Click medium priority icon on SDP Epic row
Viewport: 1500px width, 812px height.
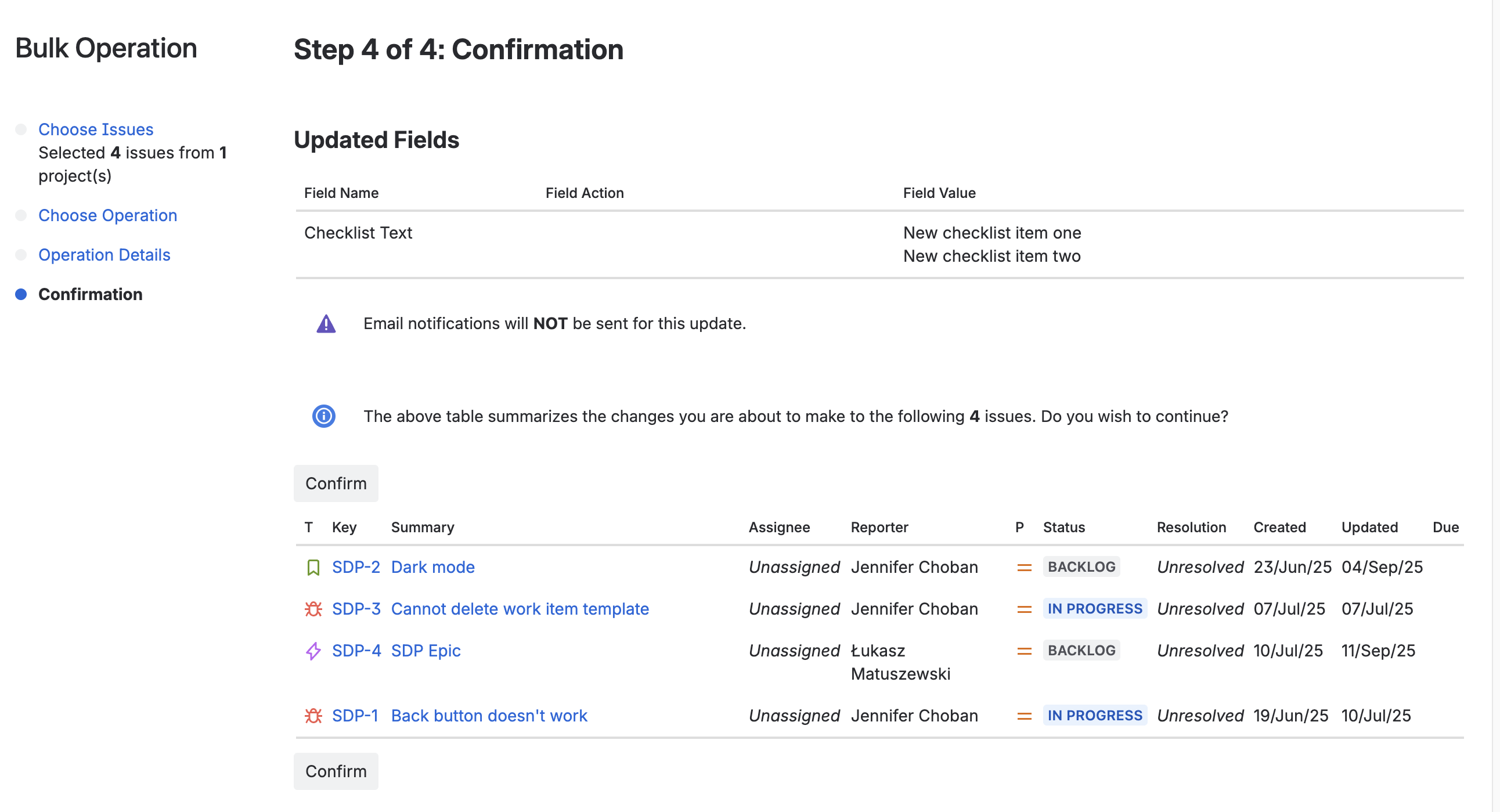click(1024, 651)
